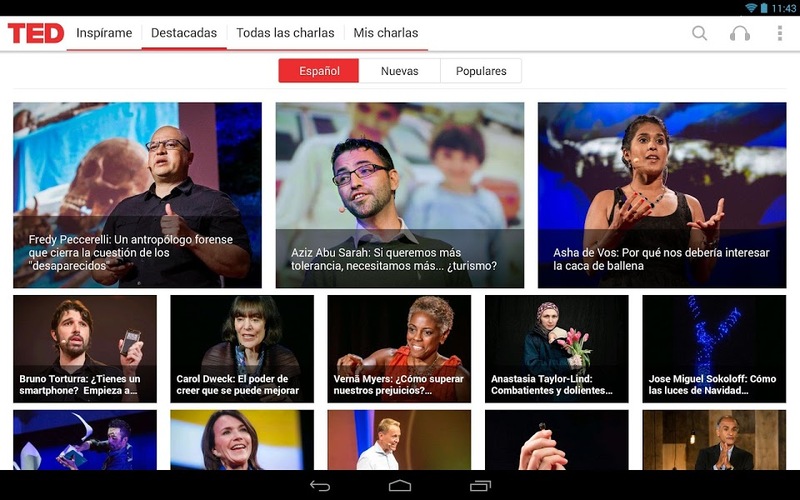Open Carol Dweck's talk card
The image size is (800, 500).
242,349
